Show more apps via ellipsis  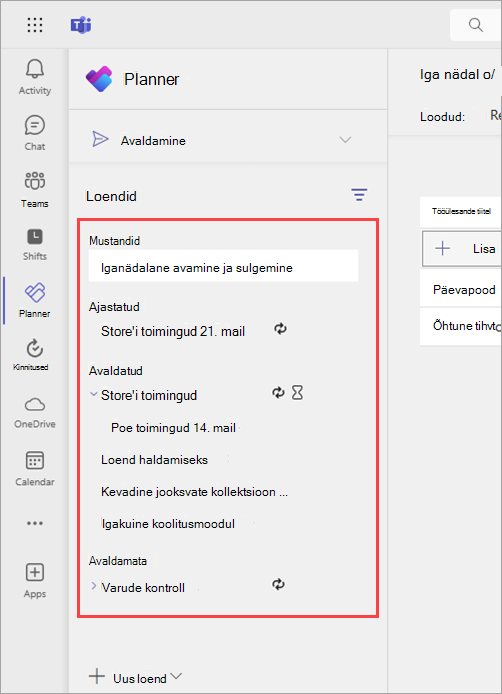(35, 523)
